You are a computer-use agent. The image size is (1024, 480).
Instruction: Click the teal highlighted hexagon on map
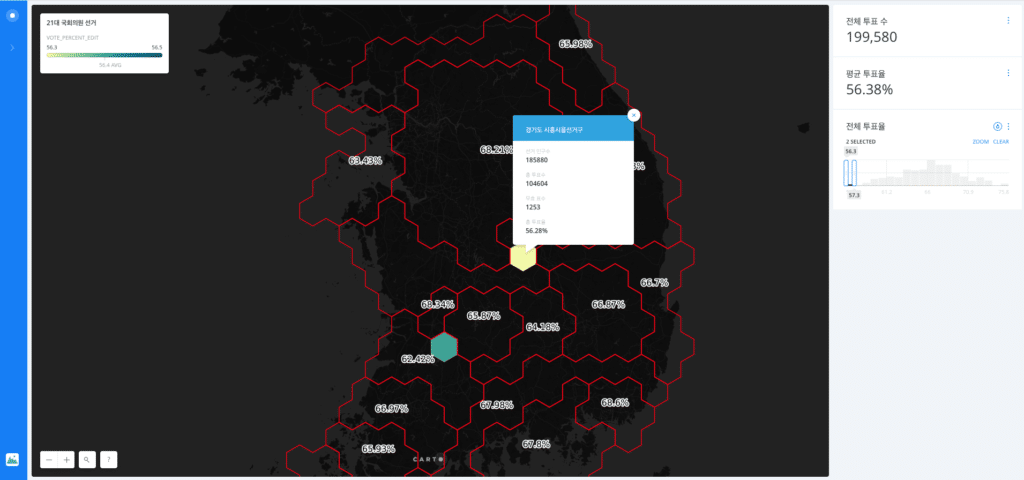click(x=444, y=347)
